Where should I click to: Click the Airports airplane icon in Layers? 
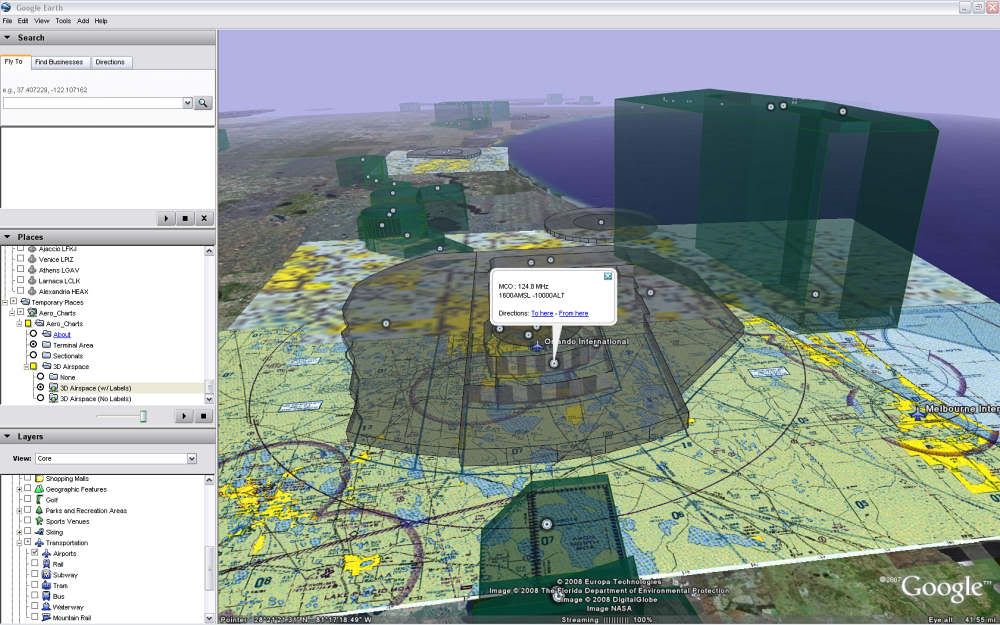tap(46, 553)
